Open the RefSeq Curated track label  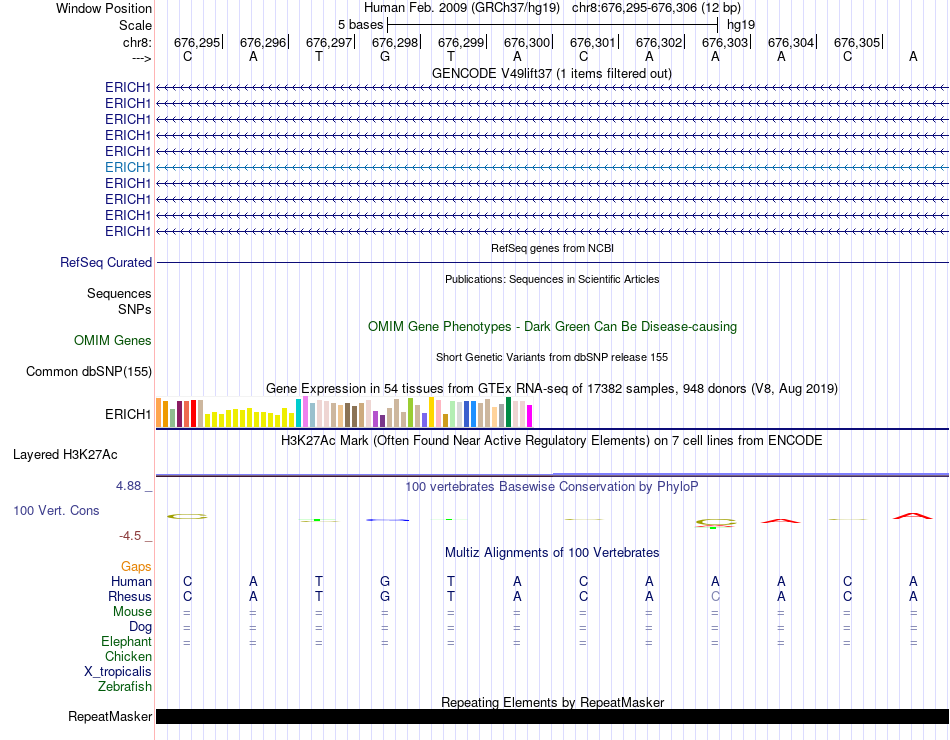pos(106,262)
